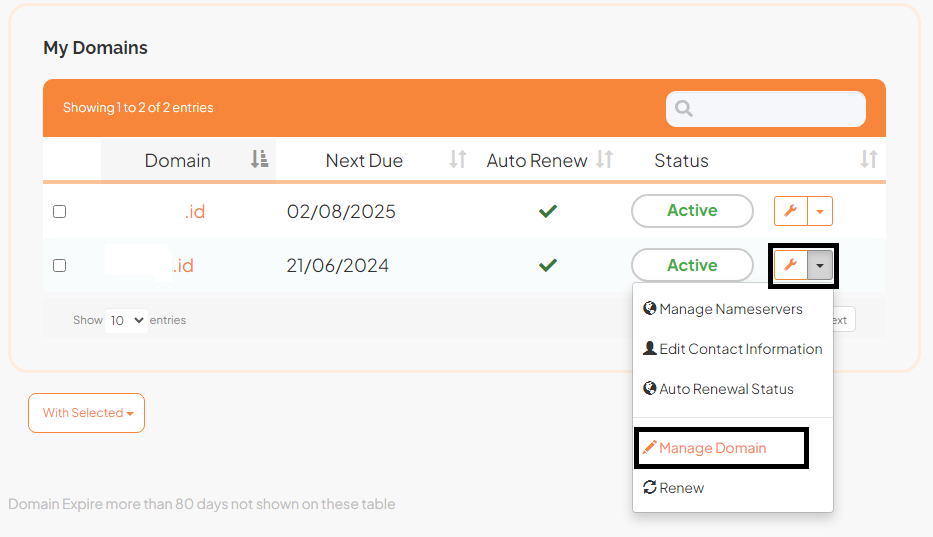Open the dropdown arrow beside first row's wrench
The image size is (933, 537).
[x=820, y=211]
